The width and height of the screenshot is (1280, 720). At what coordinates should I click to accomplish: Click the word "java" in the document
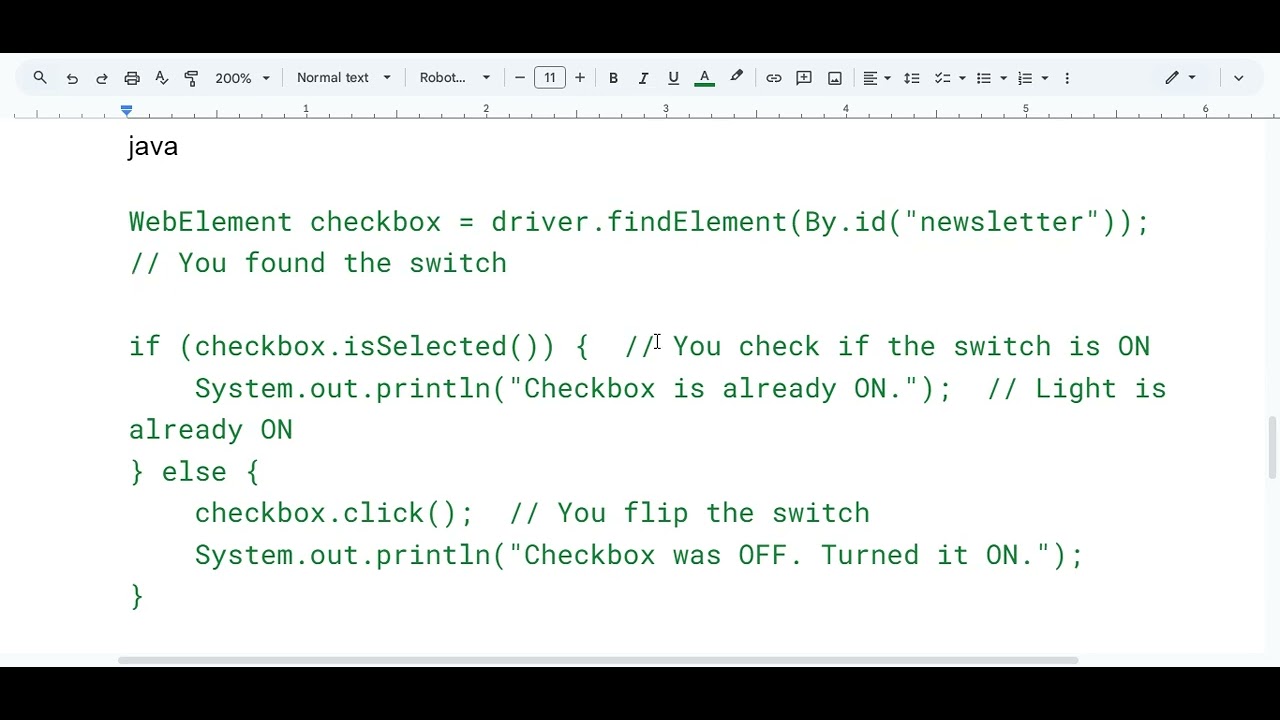(x=153, y=147)
